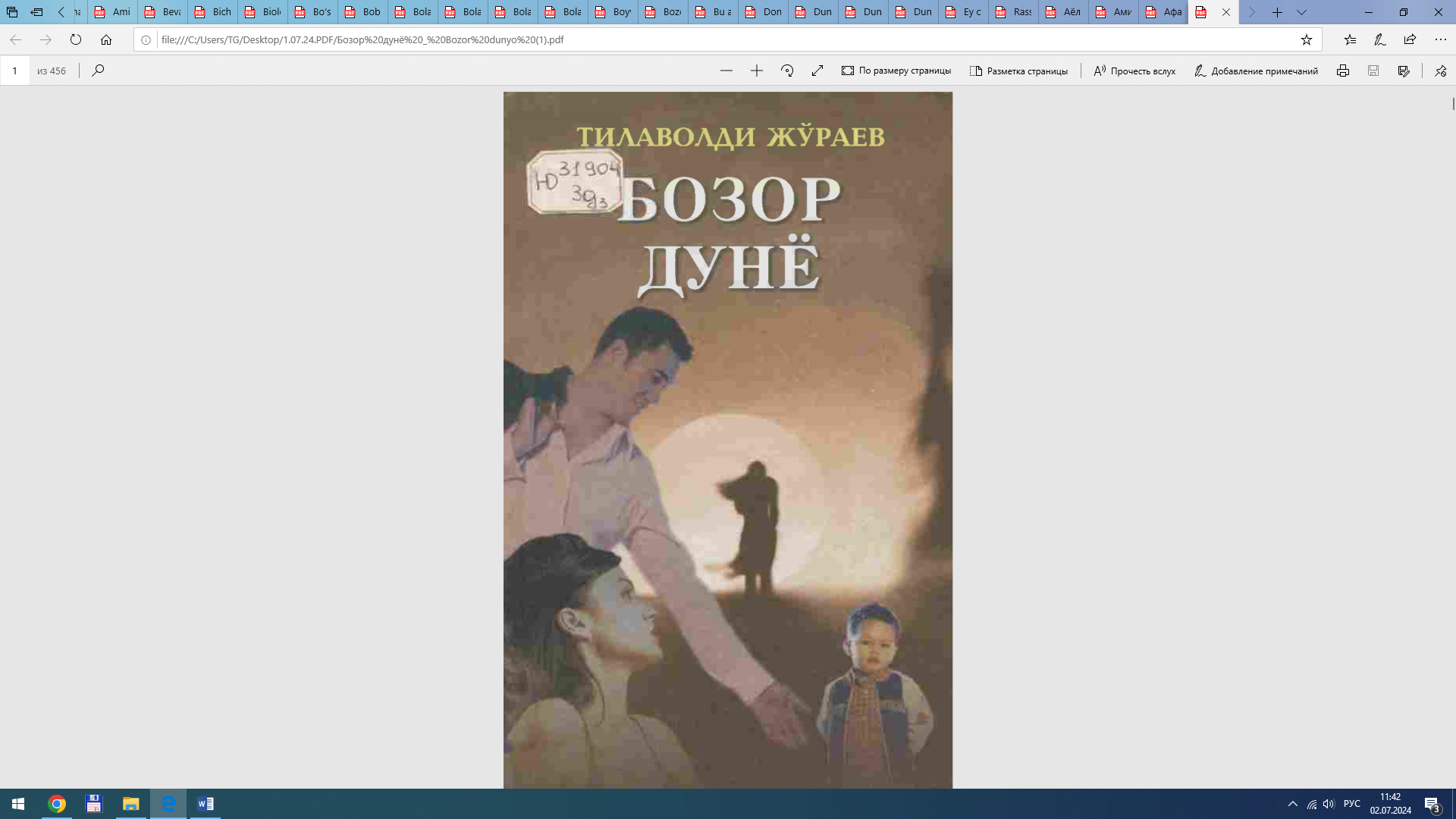Toggle 'Разметка страницы' page layout view
The image size is (1456, 819).
pos(1019,71)
